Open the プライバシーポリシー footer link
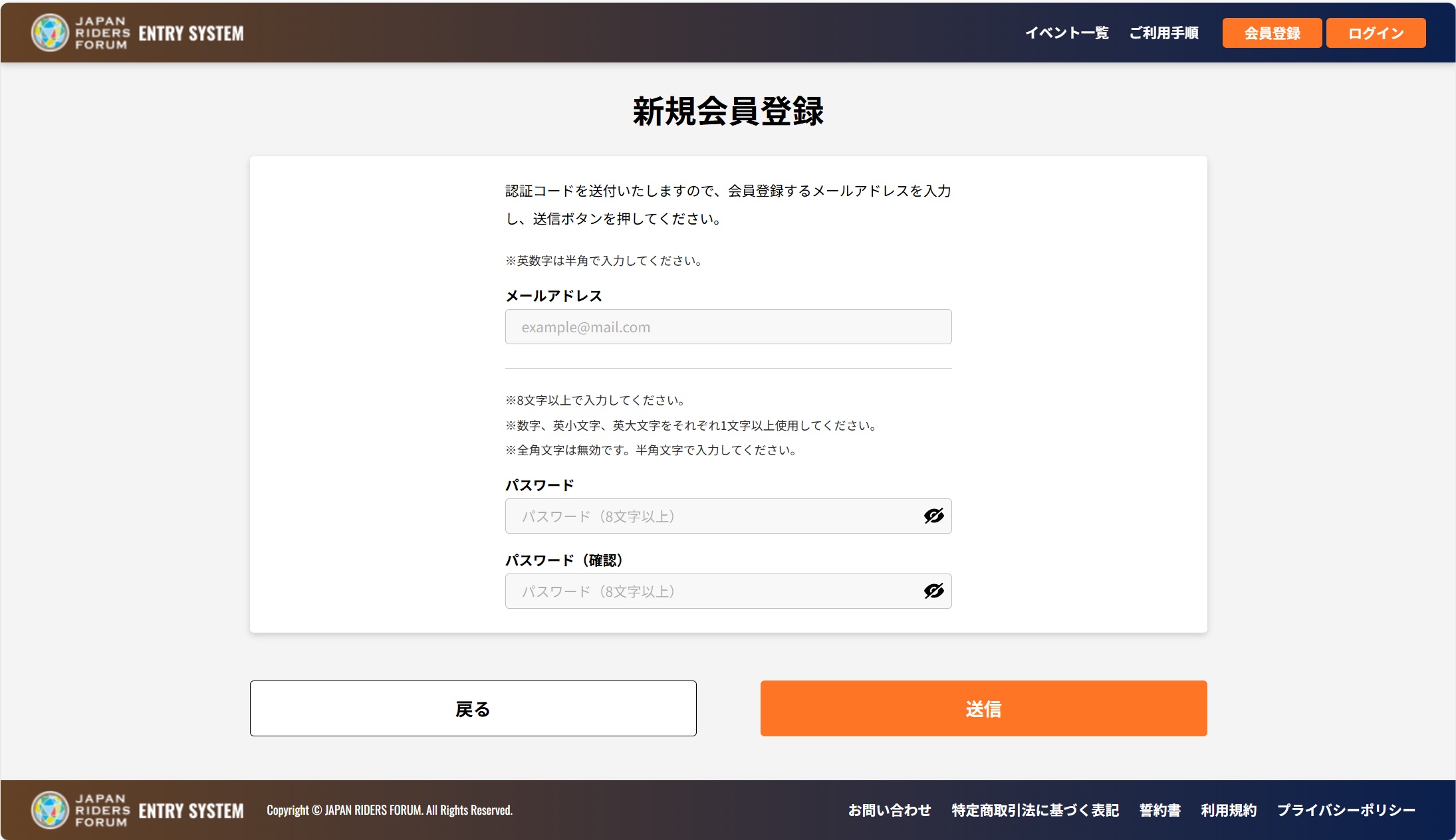This screenshot has height=840, width=1456. click(x=1346, y=810)
